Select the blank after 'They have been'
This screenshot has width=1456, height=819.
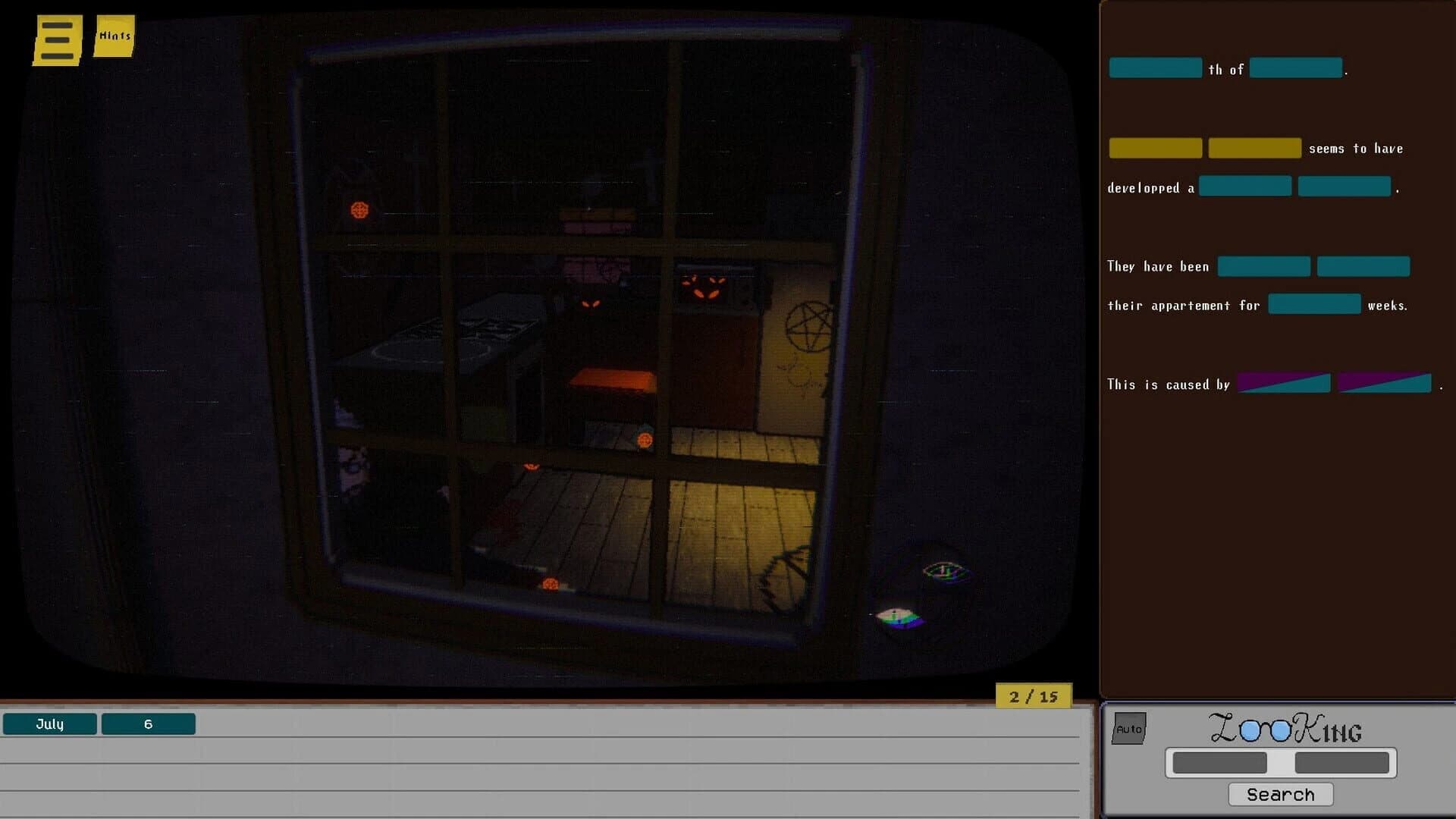point(1263,266)
